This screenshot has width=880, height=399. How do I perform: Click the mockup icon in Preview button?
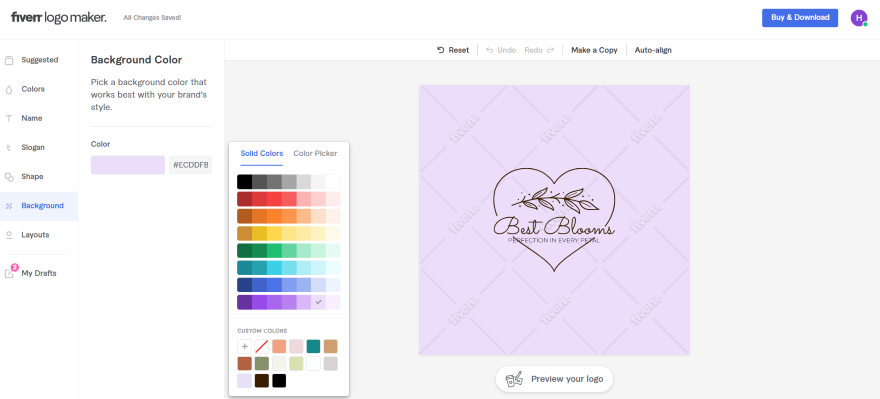[514, 379]
